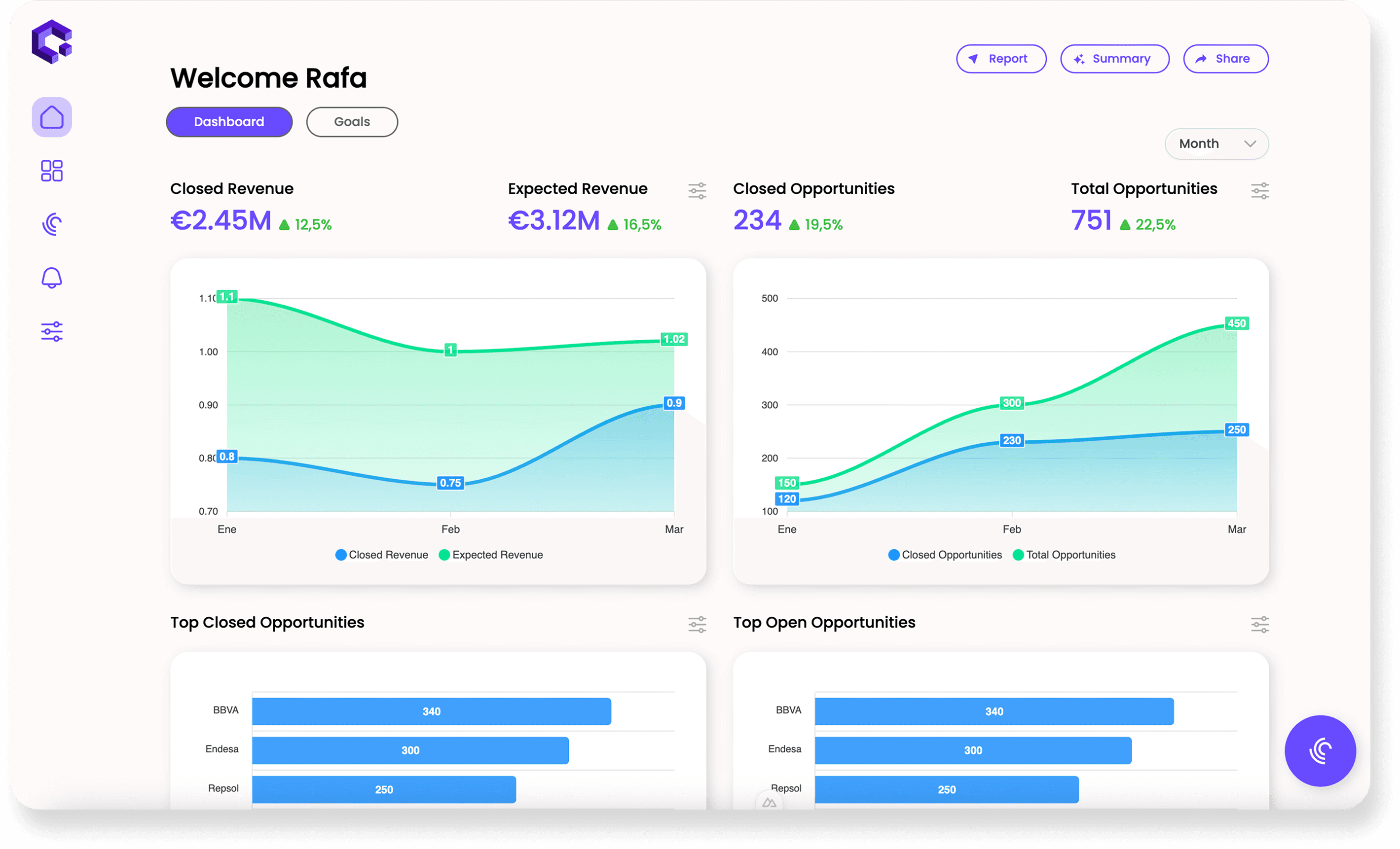Click filter icon beside Expected Revenue

point(697,191)
